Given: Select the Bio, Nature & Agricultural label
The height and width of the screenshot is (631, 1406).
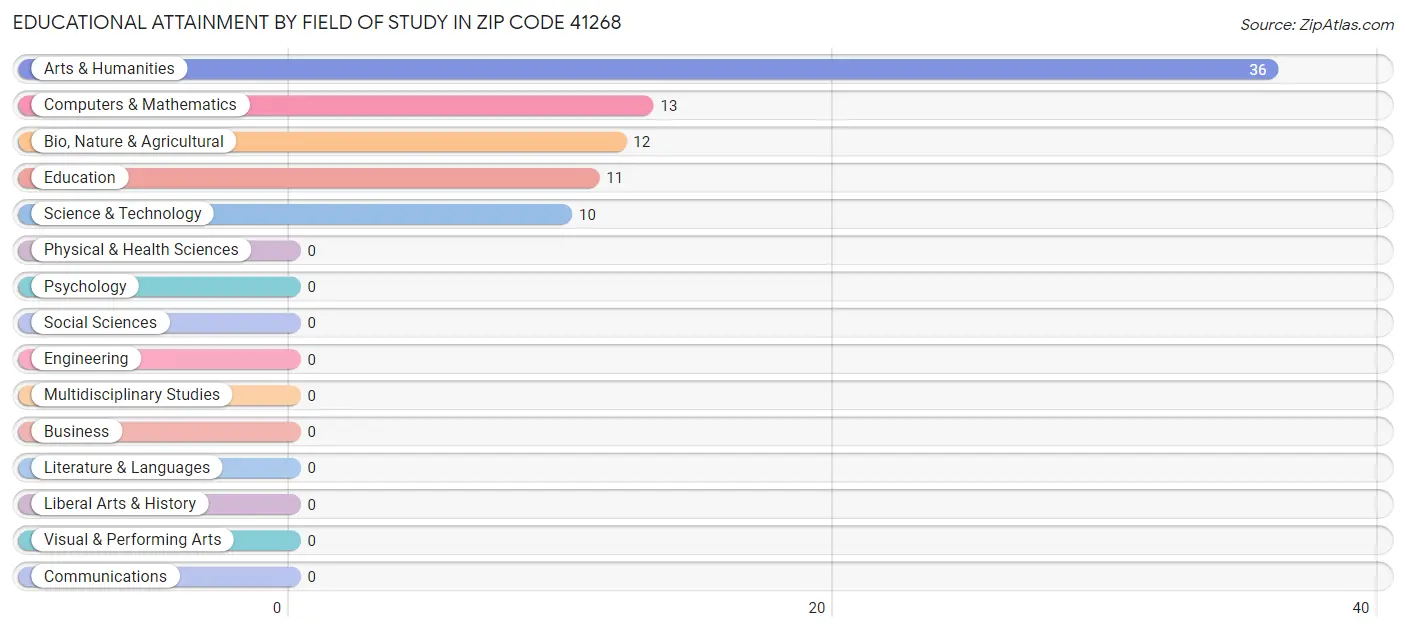Looking at the screenshot, I should click(x=134, y=142).
